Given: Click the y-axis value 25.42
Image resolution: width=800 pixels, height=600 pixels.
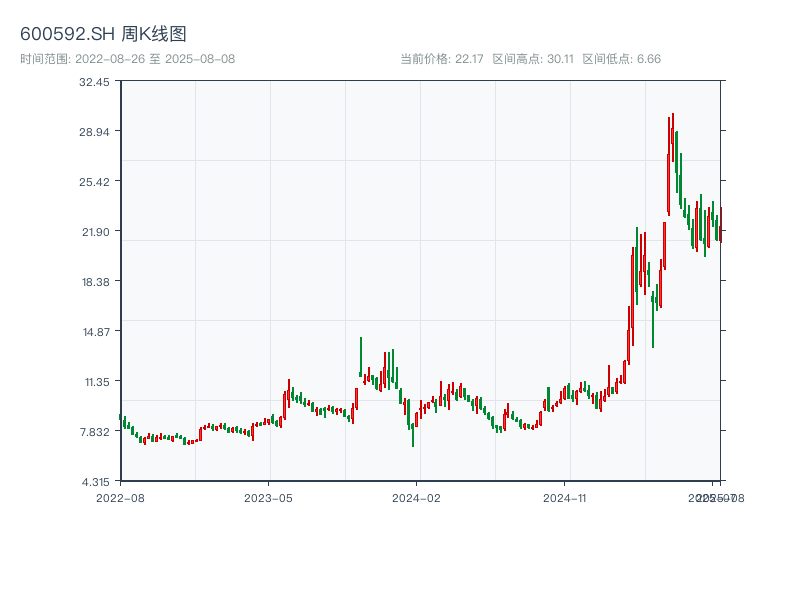Looking at the screenshot, I should pyautogui.click(x=94, y=182).
